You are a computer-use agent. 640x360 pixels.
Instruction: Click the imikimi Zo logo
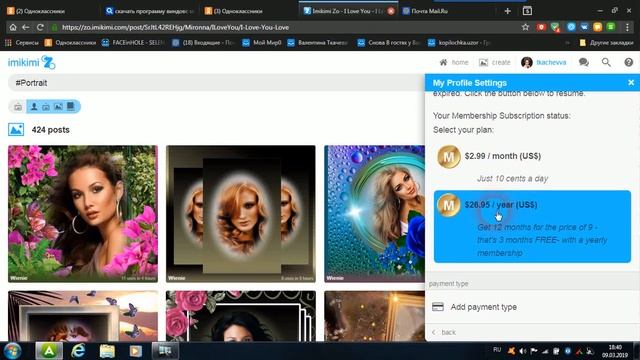[31, 62]
